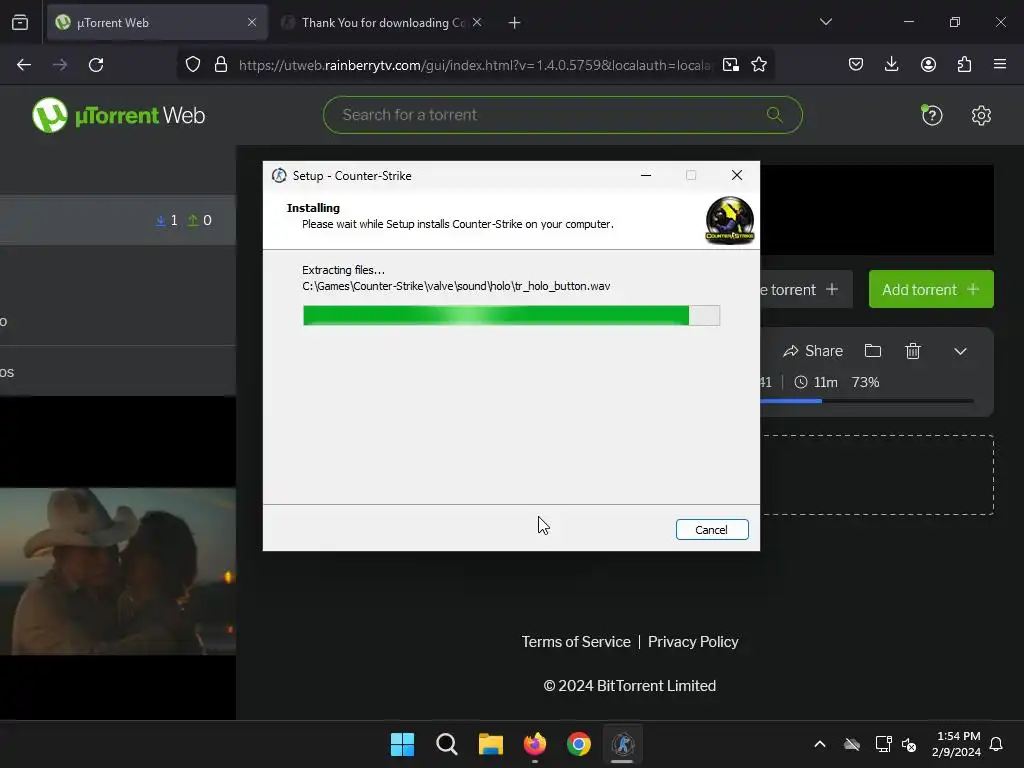Open tracking protection shield icon

click(193, 65)
